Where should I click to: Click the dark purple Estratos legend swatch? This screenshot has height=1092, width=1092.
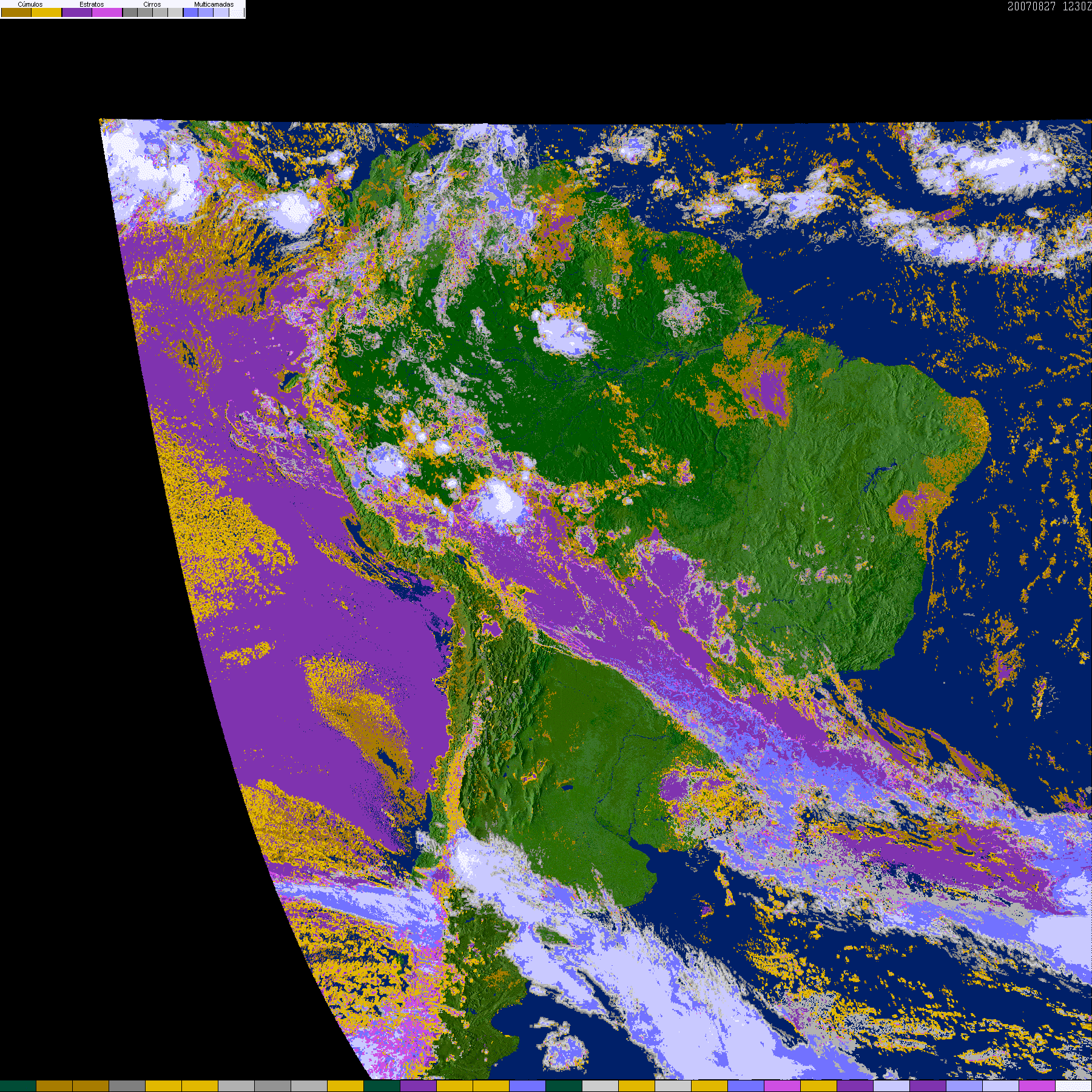pos(77,12)
